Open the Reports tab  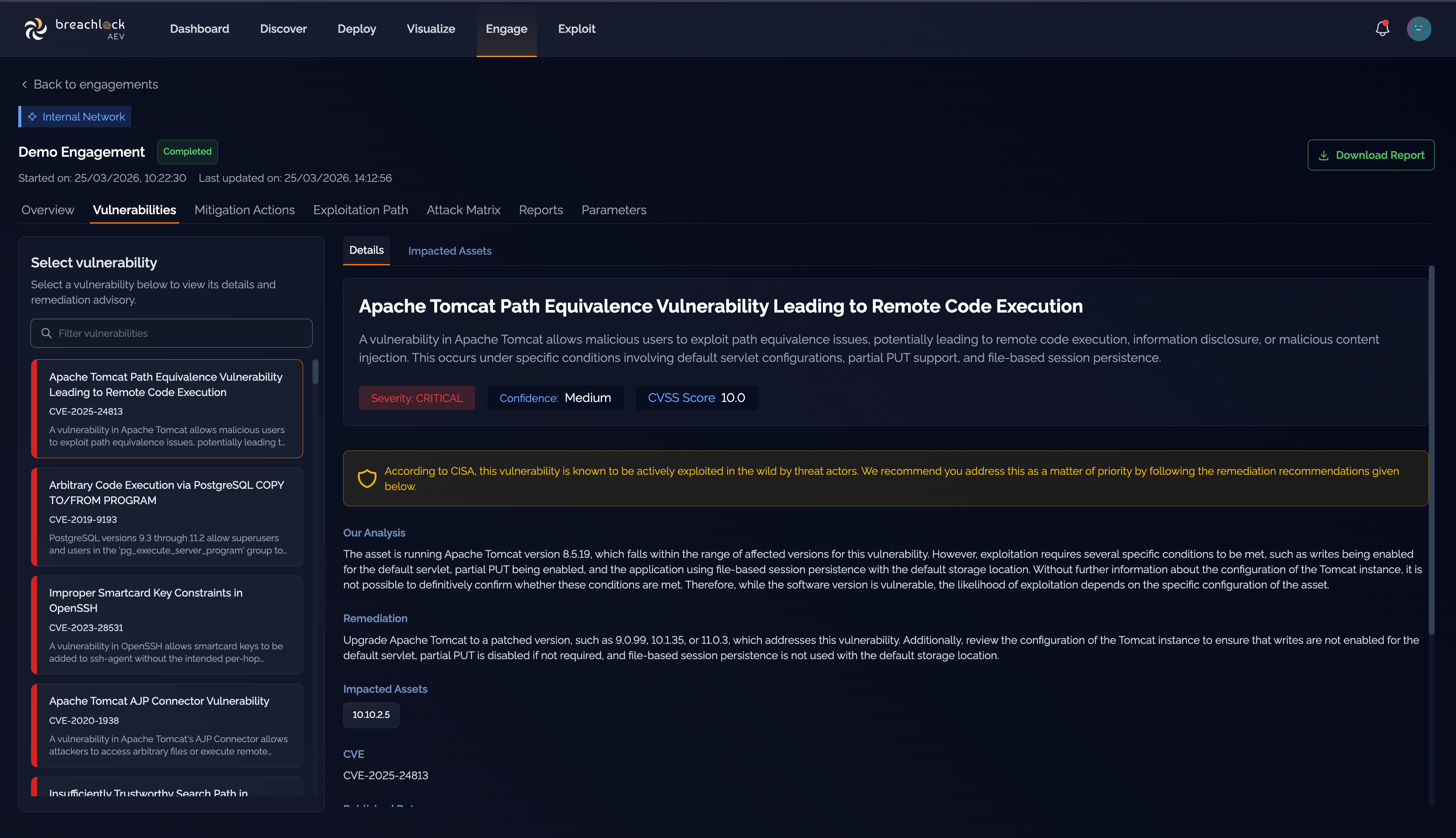(x=541, y=210)
